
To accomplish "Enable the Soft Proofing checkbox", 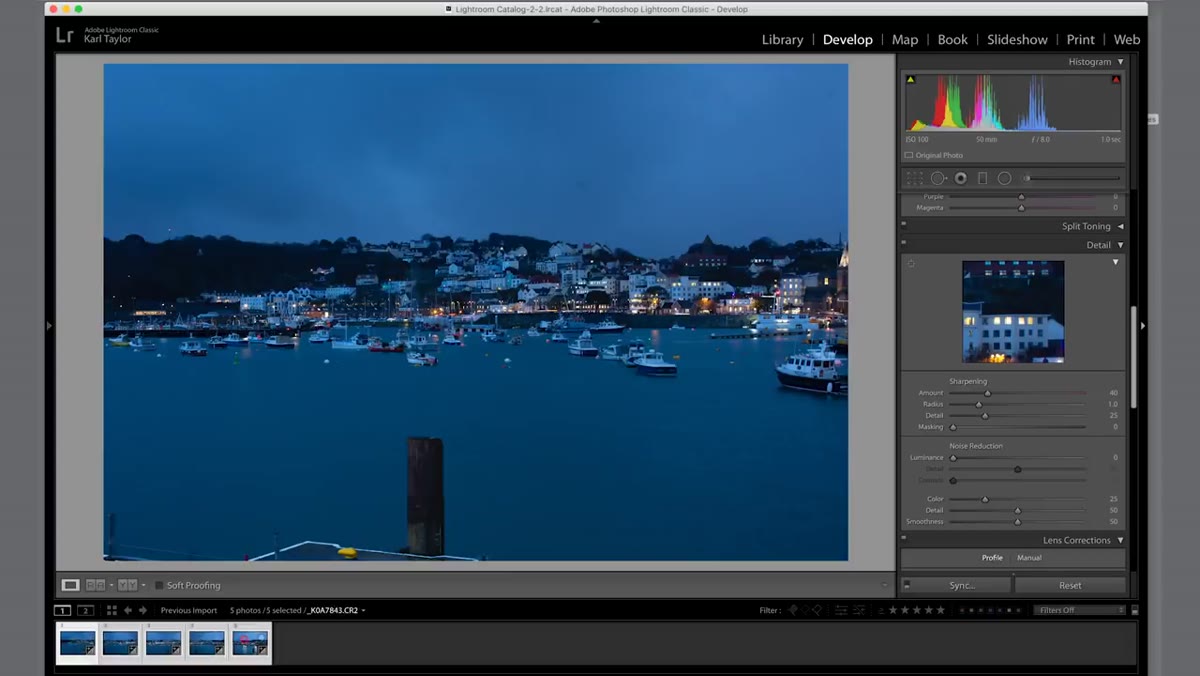I will 159,585.
